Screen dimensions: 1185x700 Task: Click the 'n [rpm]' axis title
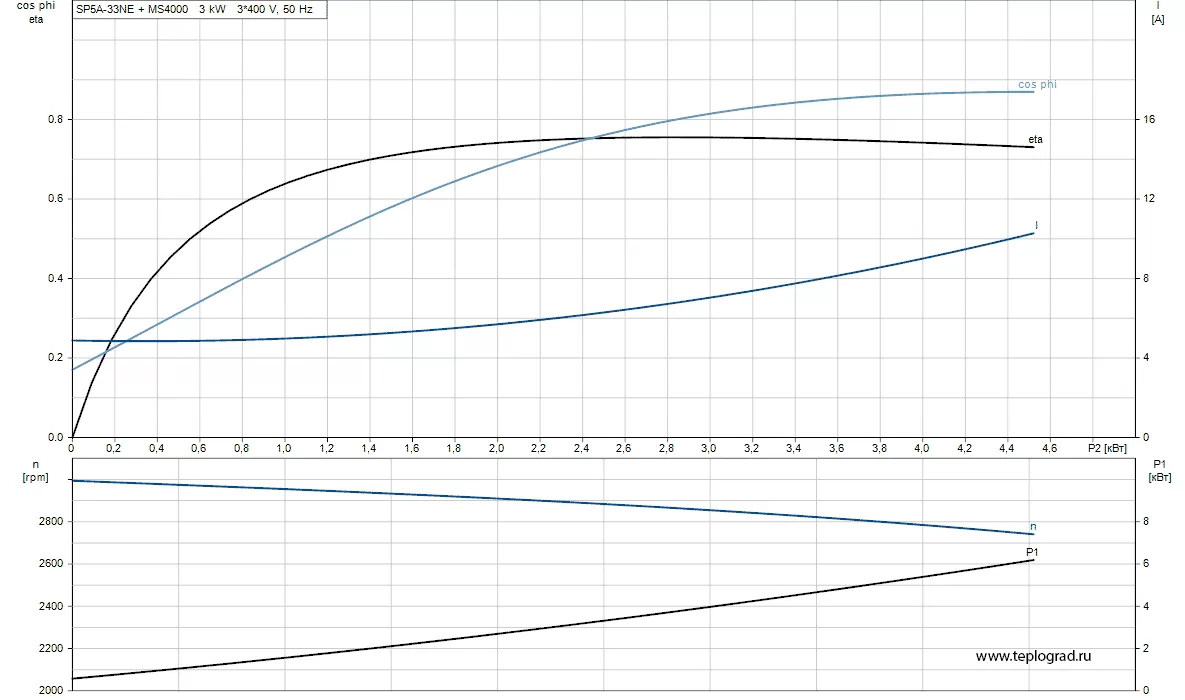tap(34, 471)
